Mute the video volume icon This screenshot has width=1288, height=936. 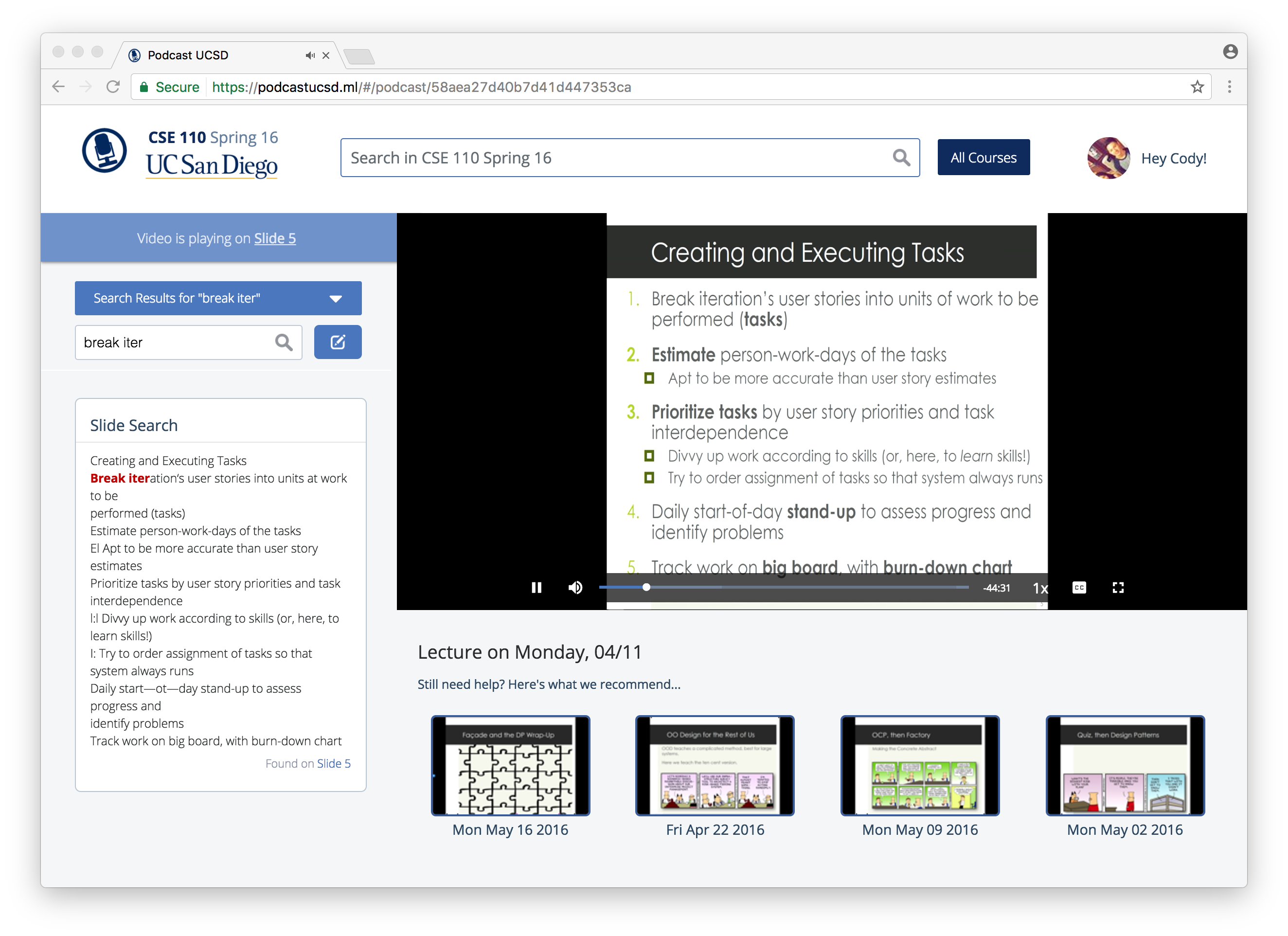(x=575, y=587)
